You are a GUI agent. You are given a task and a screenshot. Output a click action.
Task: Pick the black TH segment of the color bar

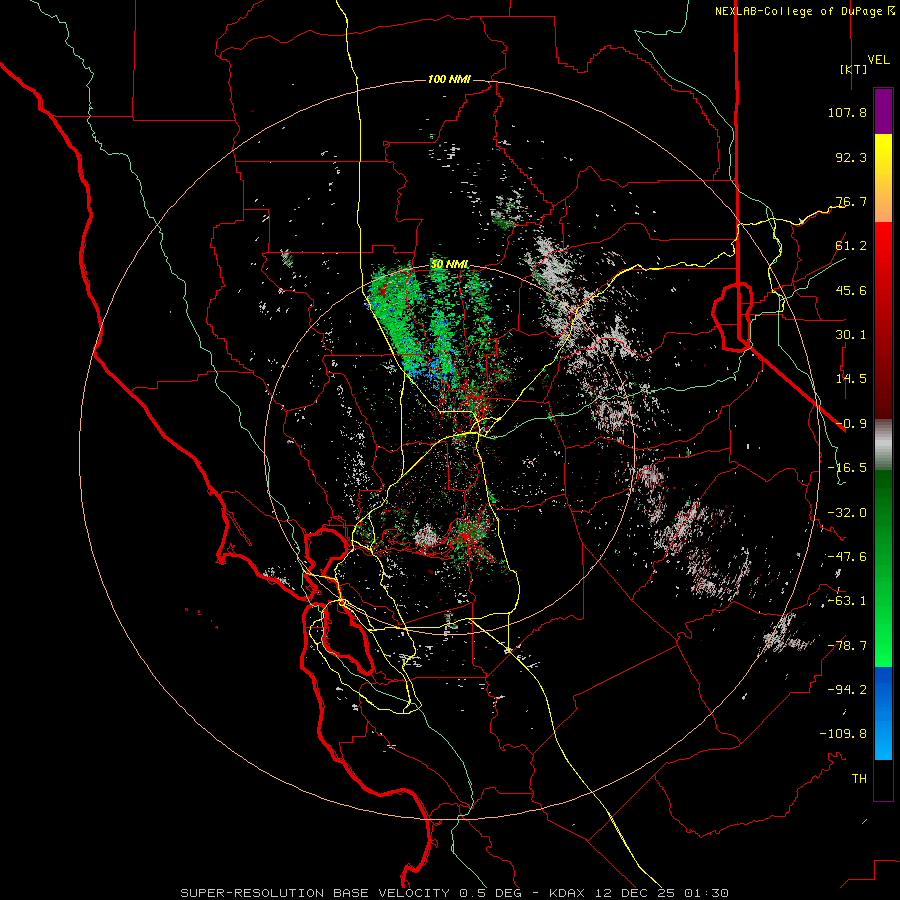883,779
